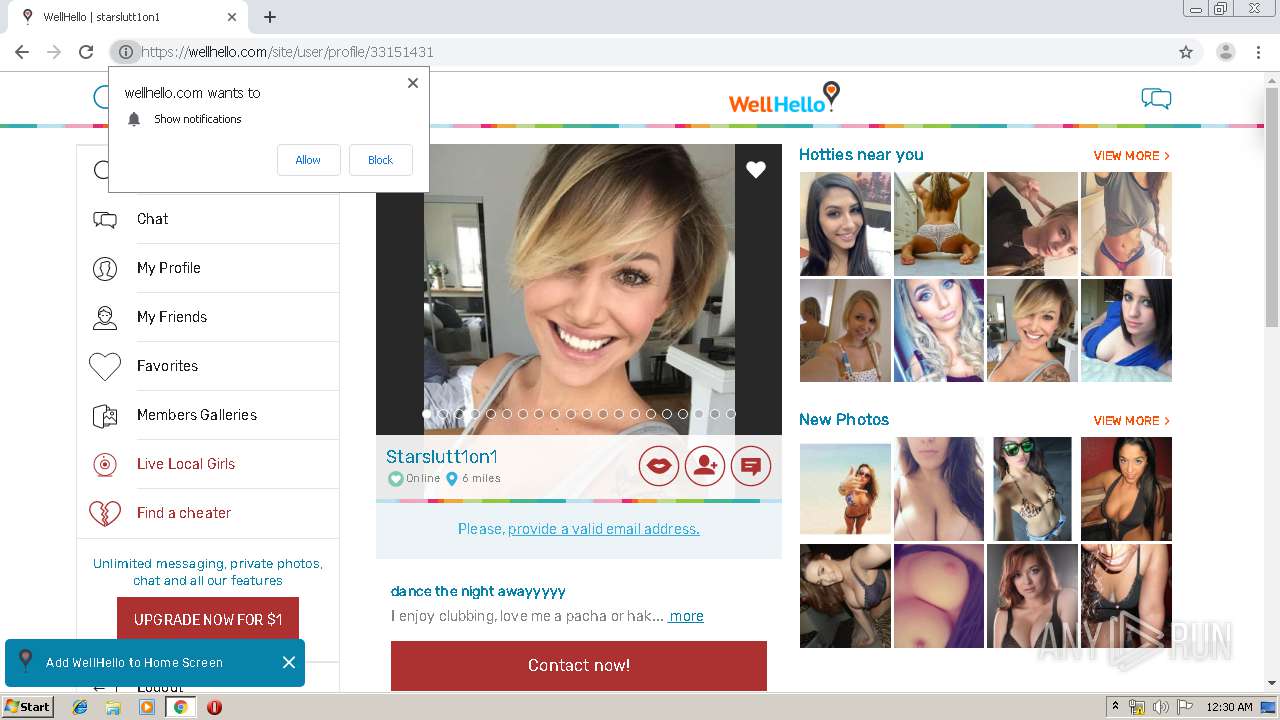The width and height of the screenshot is (1280, 720).
Task: Open the redhead photo in New Photos
Action: (x=1033, y=596)
